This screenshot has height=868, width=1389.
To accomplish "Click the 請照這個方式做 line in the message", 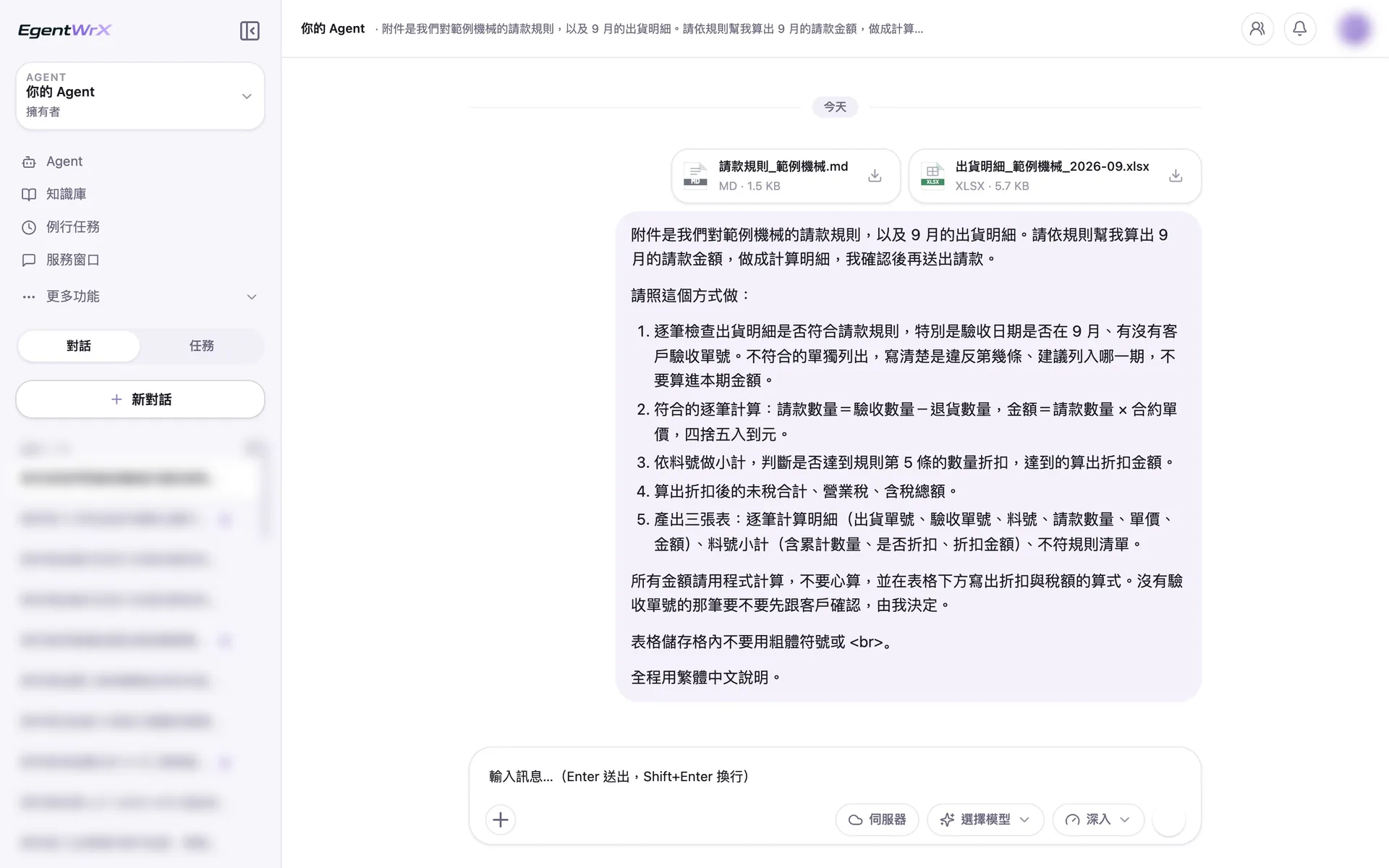I will tap(691, 296).
